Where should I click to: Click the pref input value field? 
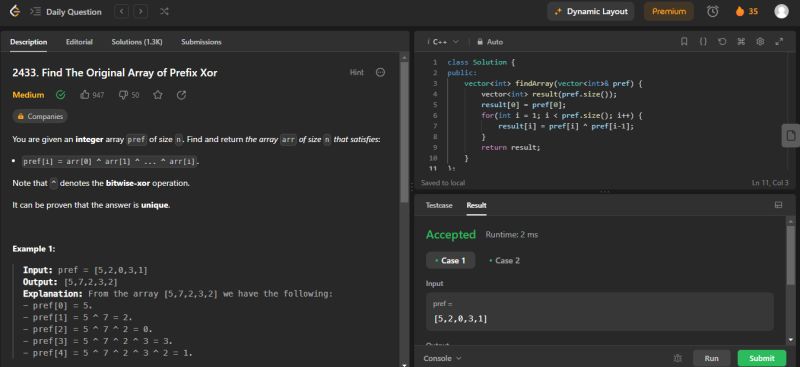point(599,311)
